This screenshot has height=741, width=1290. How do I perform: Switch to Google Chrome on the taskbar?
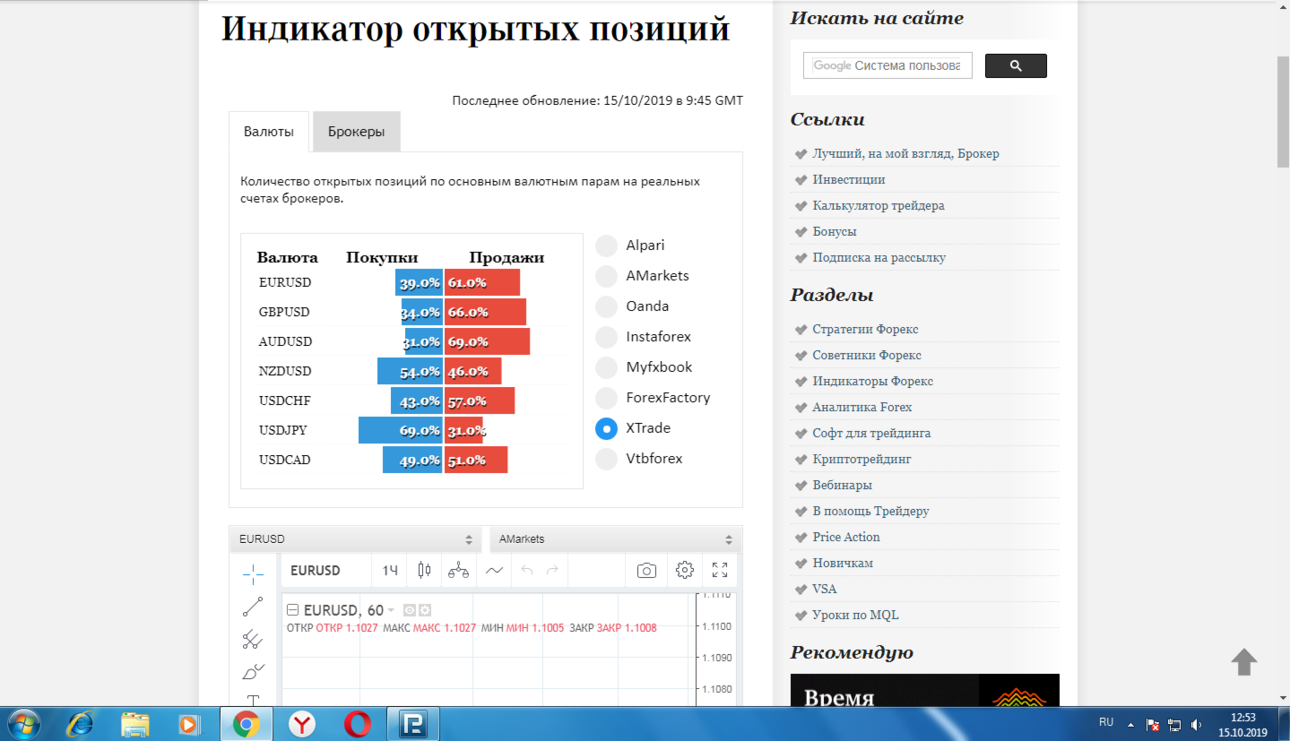click(246, 723)
